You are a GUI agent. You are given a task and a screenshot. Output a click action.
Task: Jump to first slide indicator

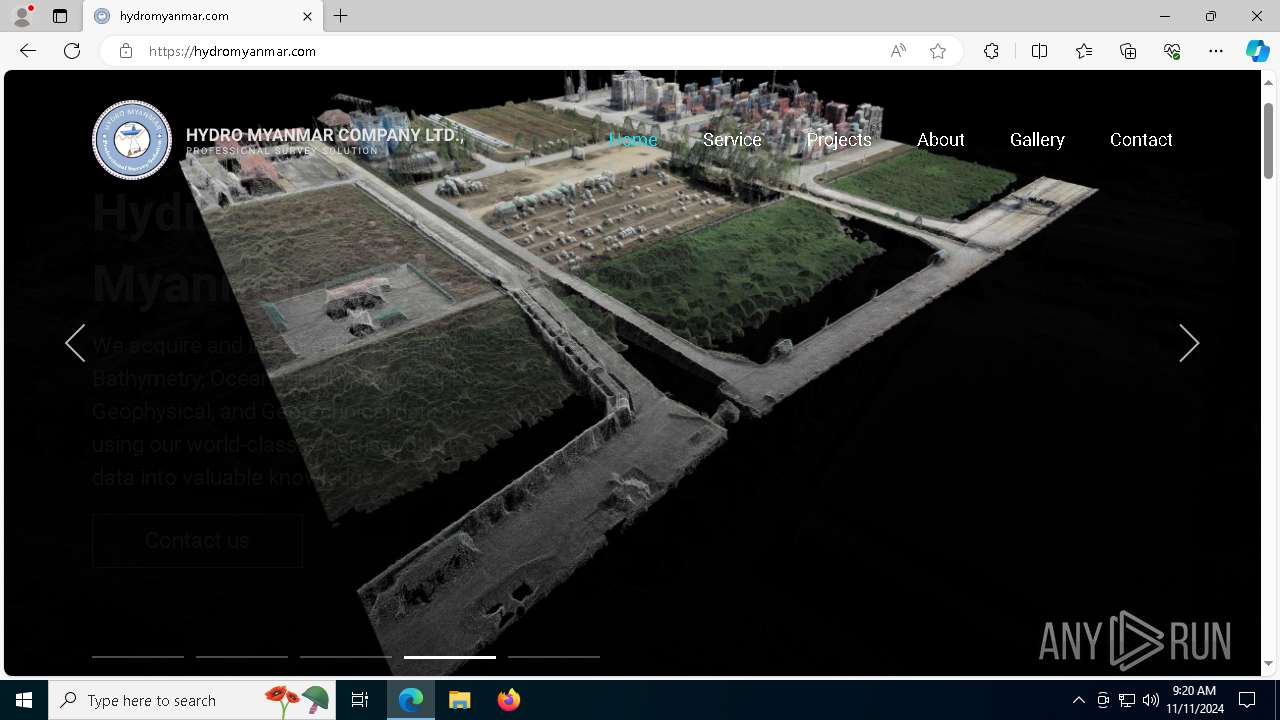tap(138, 657)
